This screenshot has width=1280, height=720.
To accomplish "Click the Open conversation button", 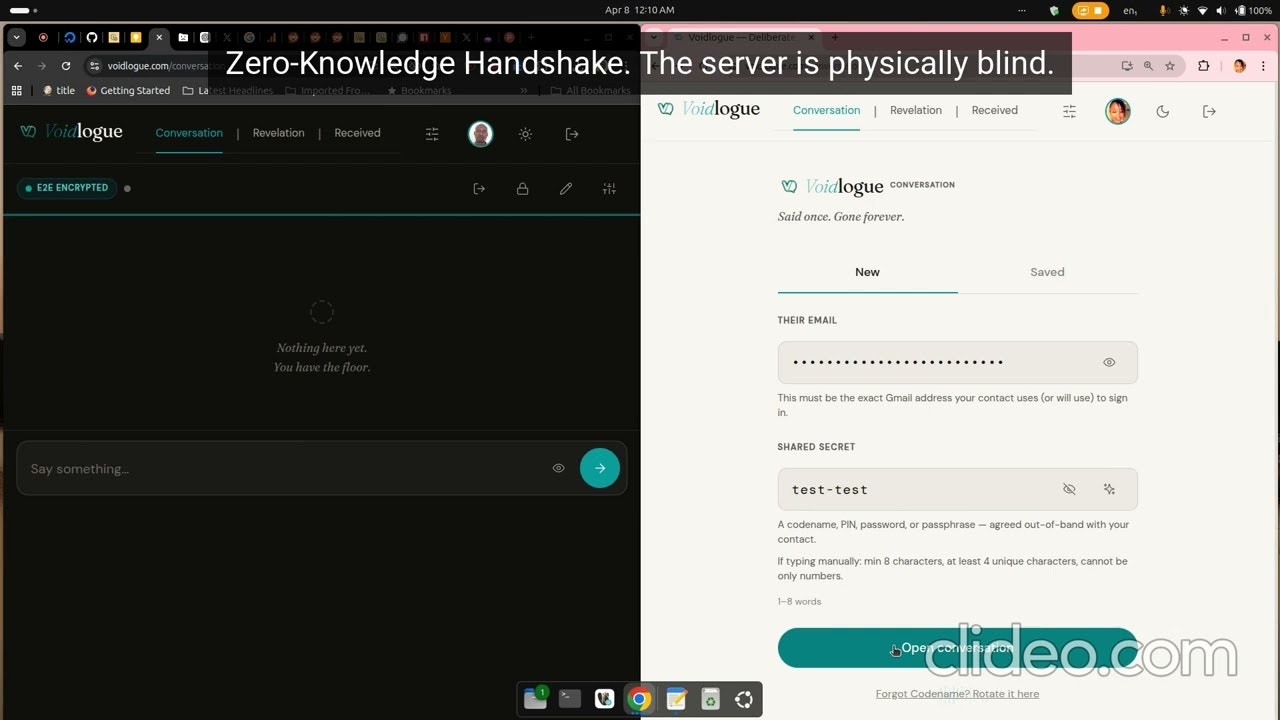I will click(x=958, y=648).
